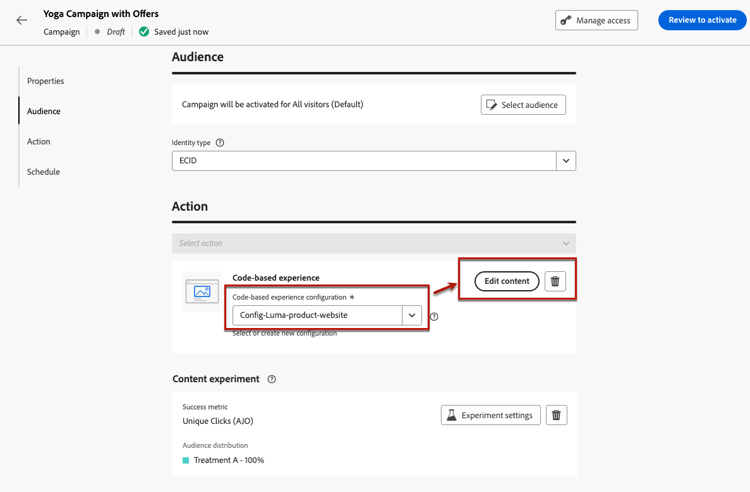This screenshot has height=492, width=750.
Task: Open help next to configuration dropdown
Action: [x=434, y=317]
